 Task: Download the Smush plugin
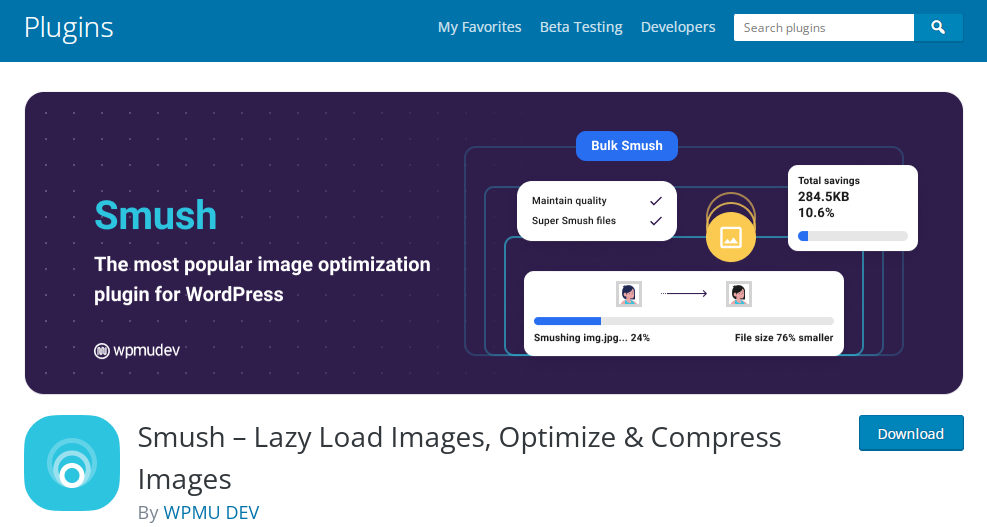[x=911, y=433]
